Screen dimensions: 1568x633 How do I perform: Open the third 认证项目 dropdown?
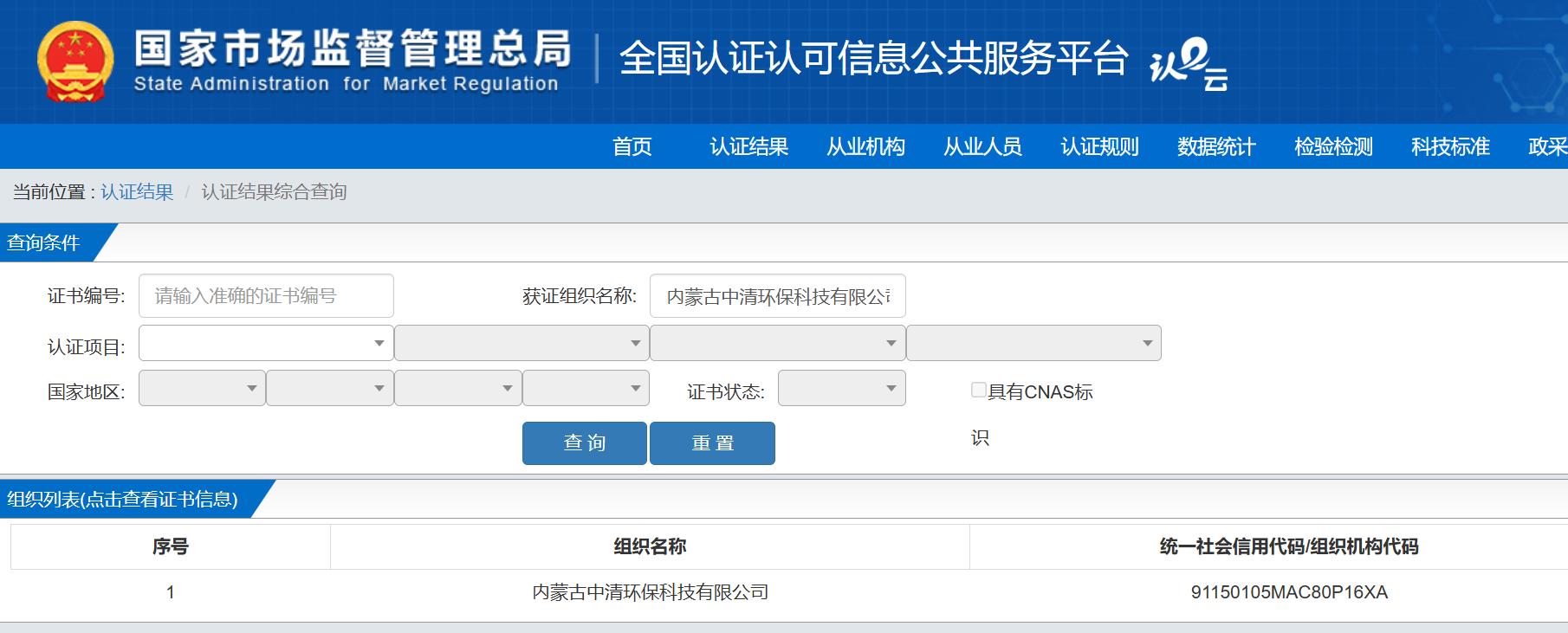(778, 343)
